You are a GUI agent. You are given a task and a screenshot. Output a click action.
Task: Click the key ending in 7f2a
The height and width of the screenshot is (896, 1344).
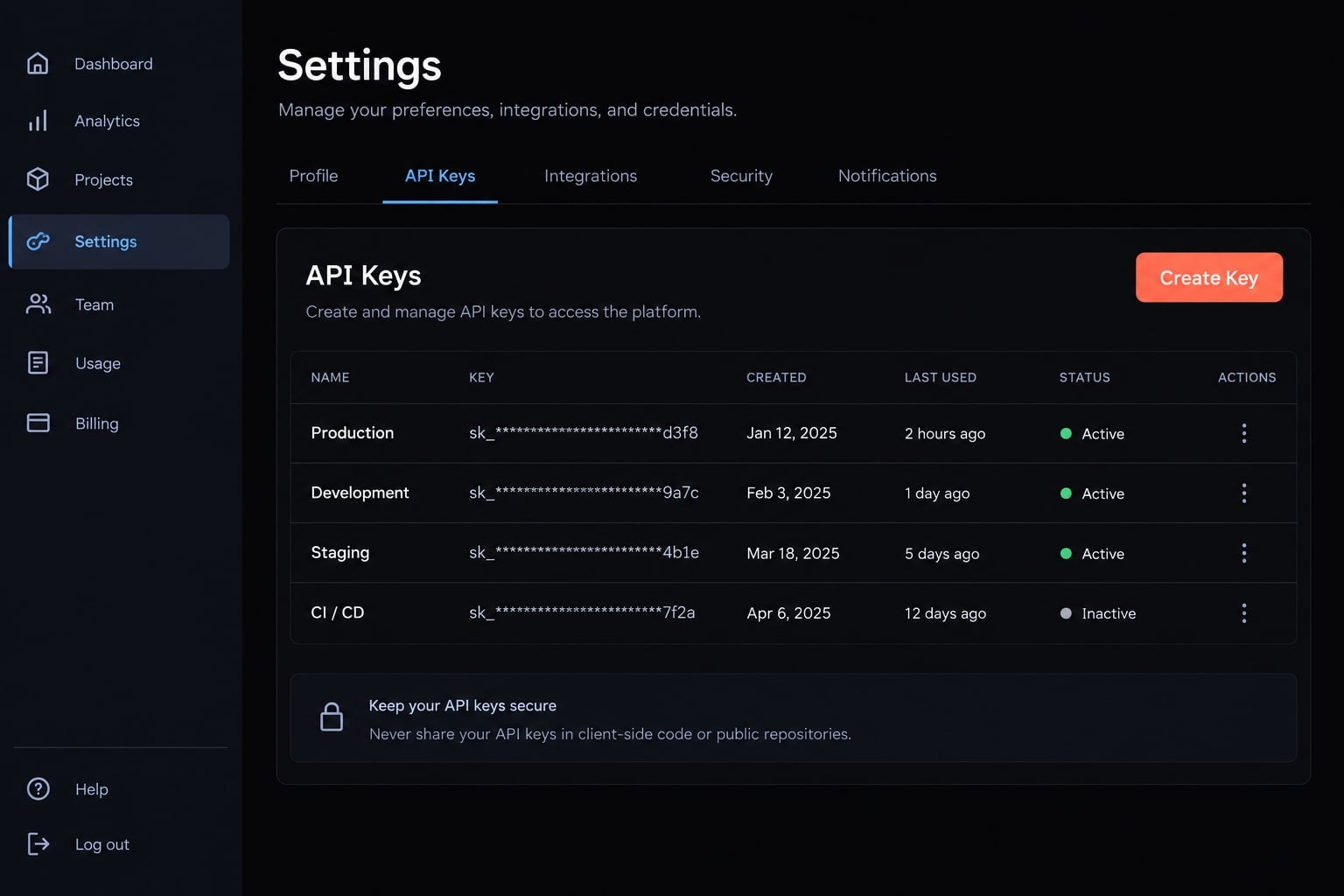tap(582, 612)
